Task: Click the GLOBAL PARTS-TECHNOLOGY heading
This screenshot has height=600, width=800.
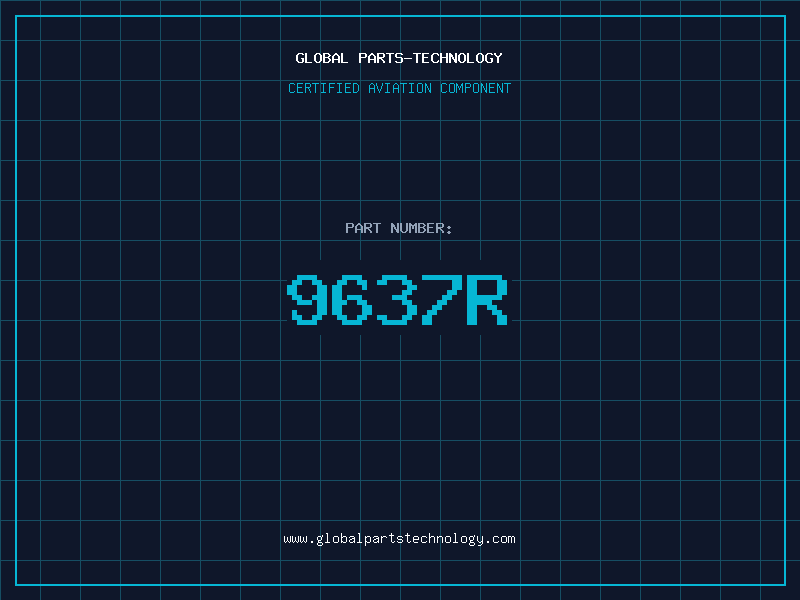Action: 399,58
